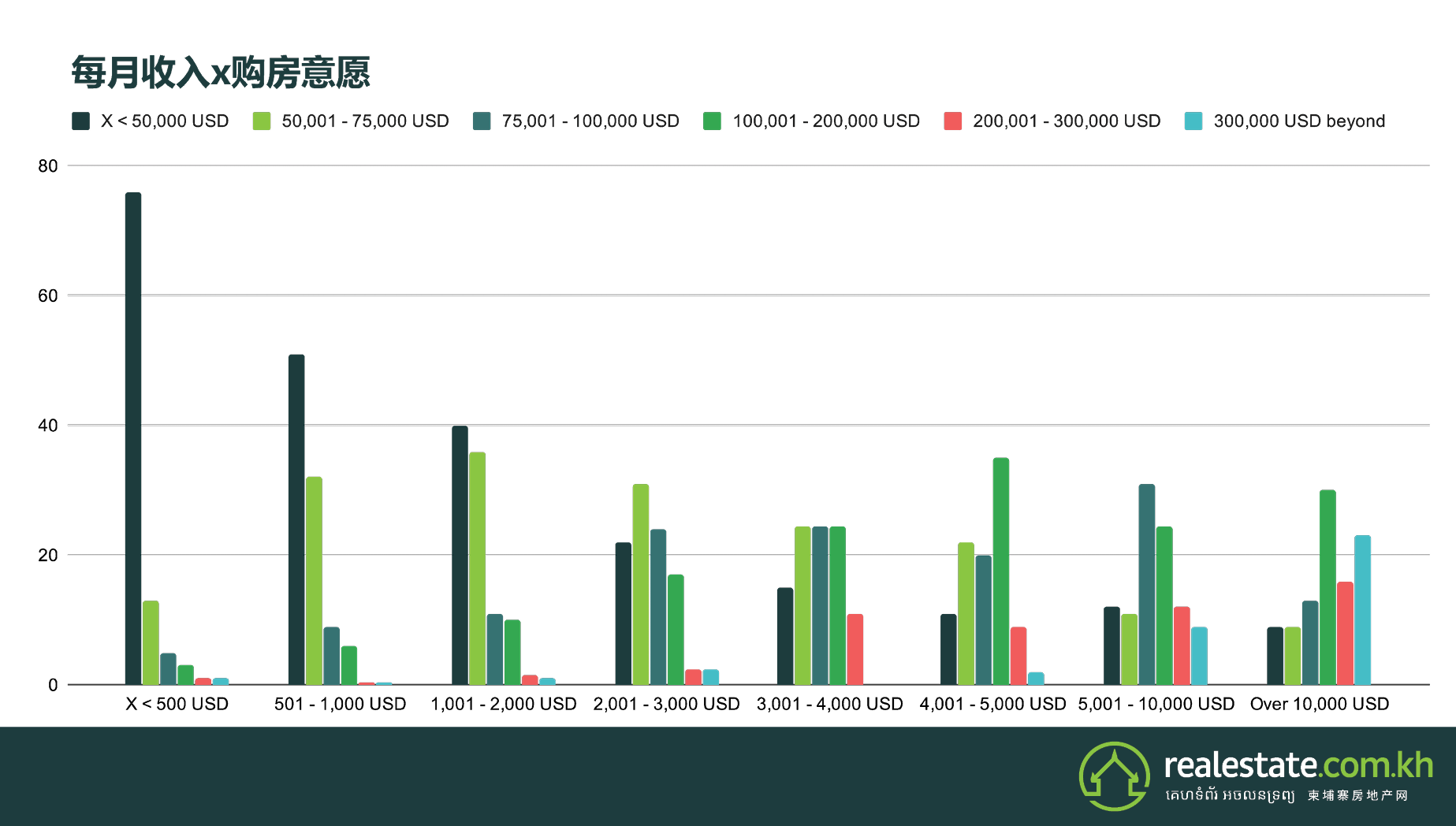The width and height of the screenshot is (1456, 826).
Task: Click the lime green bar in X < 500 USD group
Action: [x=151, y=642]
